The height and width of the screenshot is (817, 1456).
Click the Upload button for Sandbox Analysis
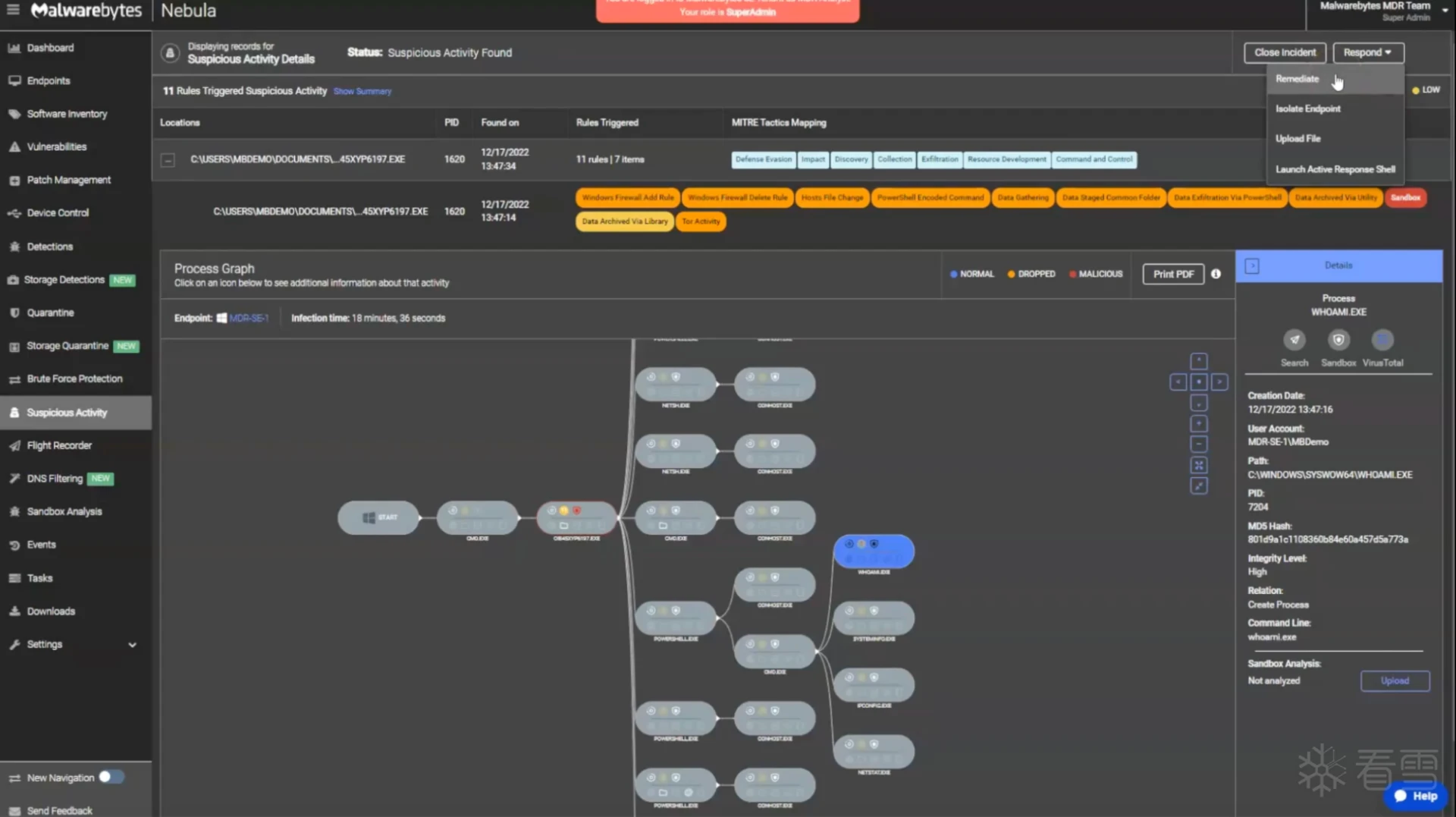pos(1395,680)
